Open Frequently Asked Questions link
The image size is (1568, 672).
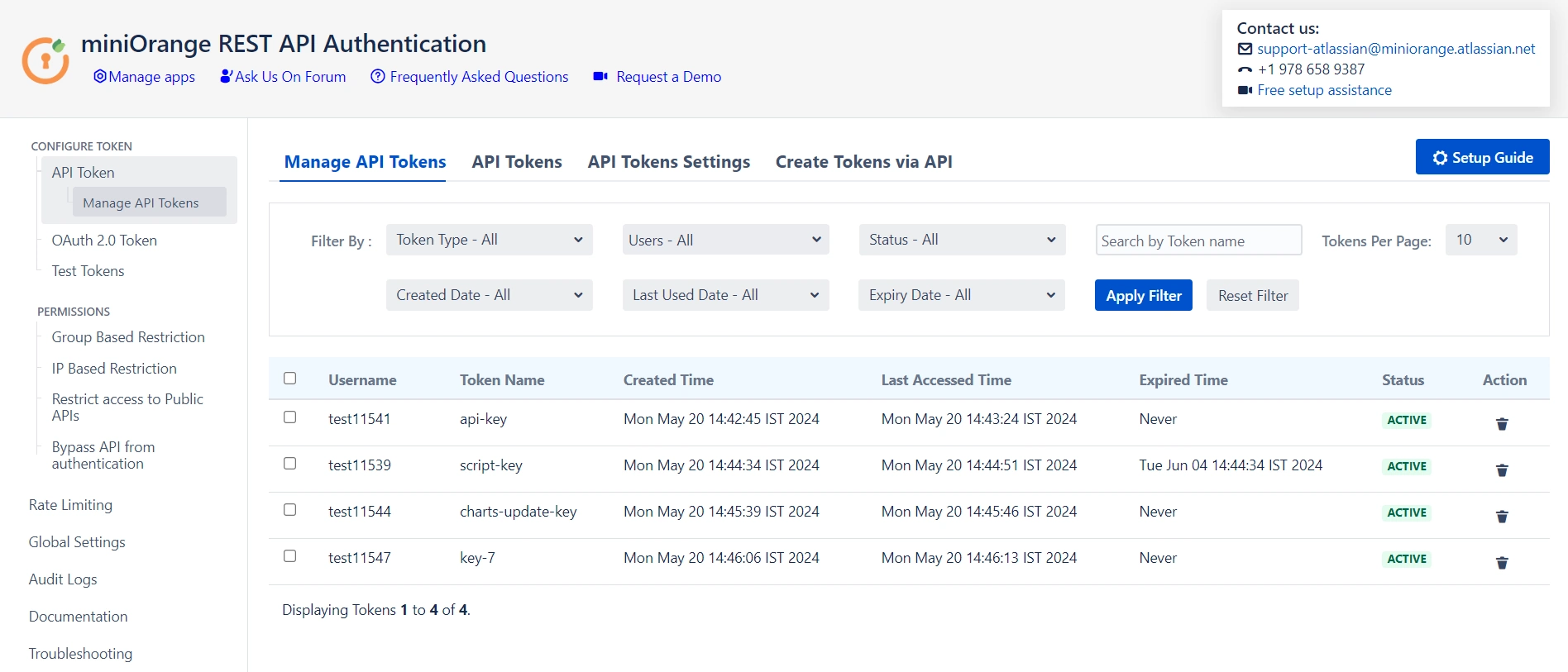[479, 77]
